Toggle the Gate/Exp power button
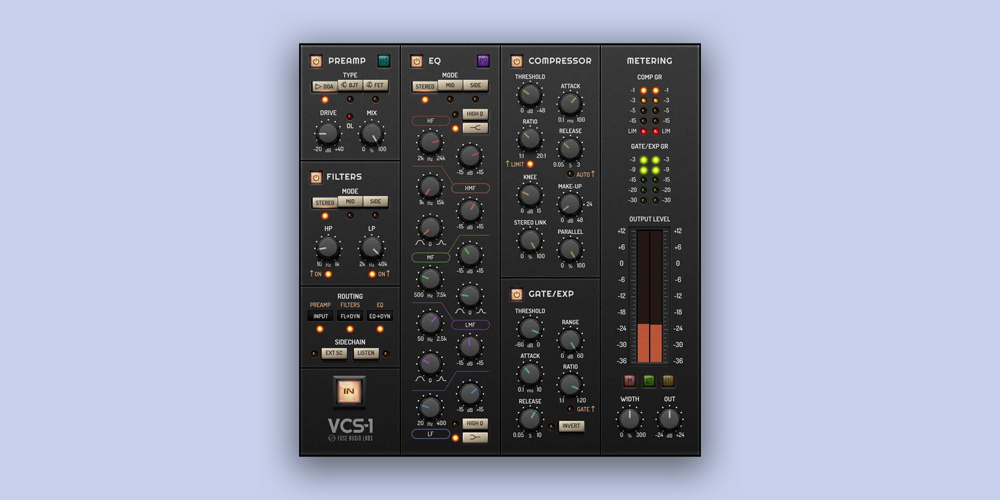 516,294
